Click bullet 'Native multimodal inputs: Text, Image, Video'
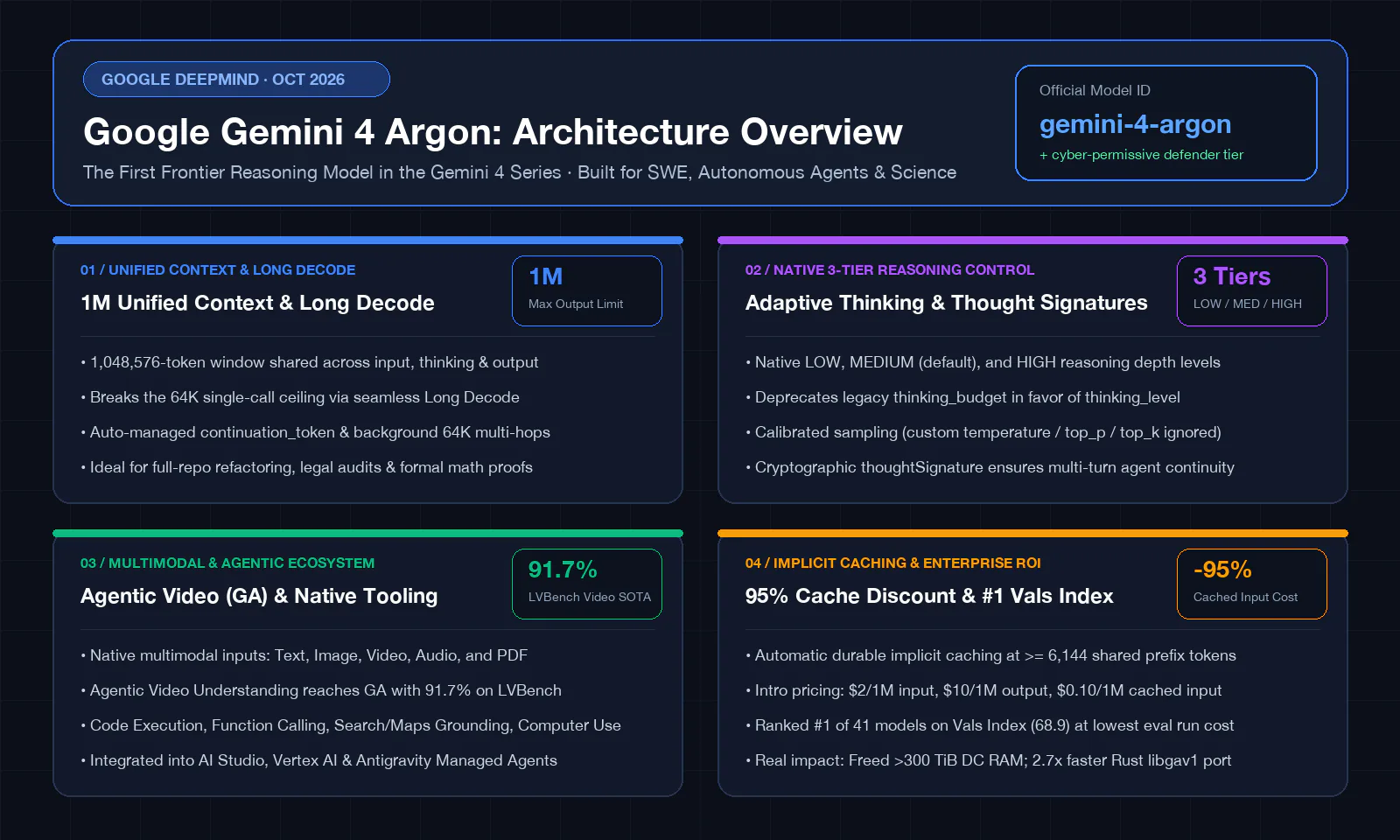1400x840 pixels. (x=304, y=655)
